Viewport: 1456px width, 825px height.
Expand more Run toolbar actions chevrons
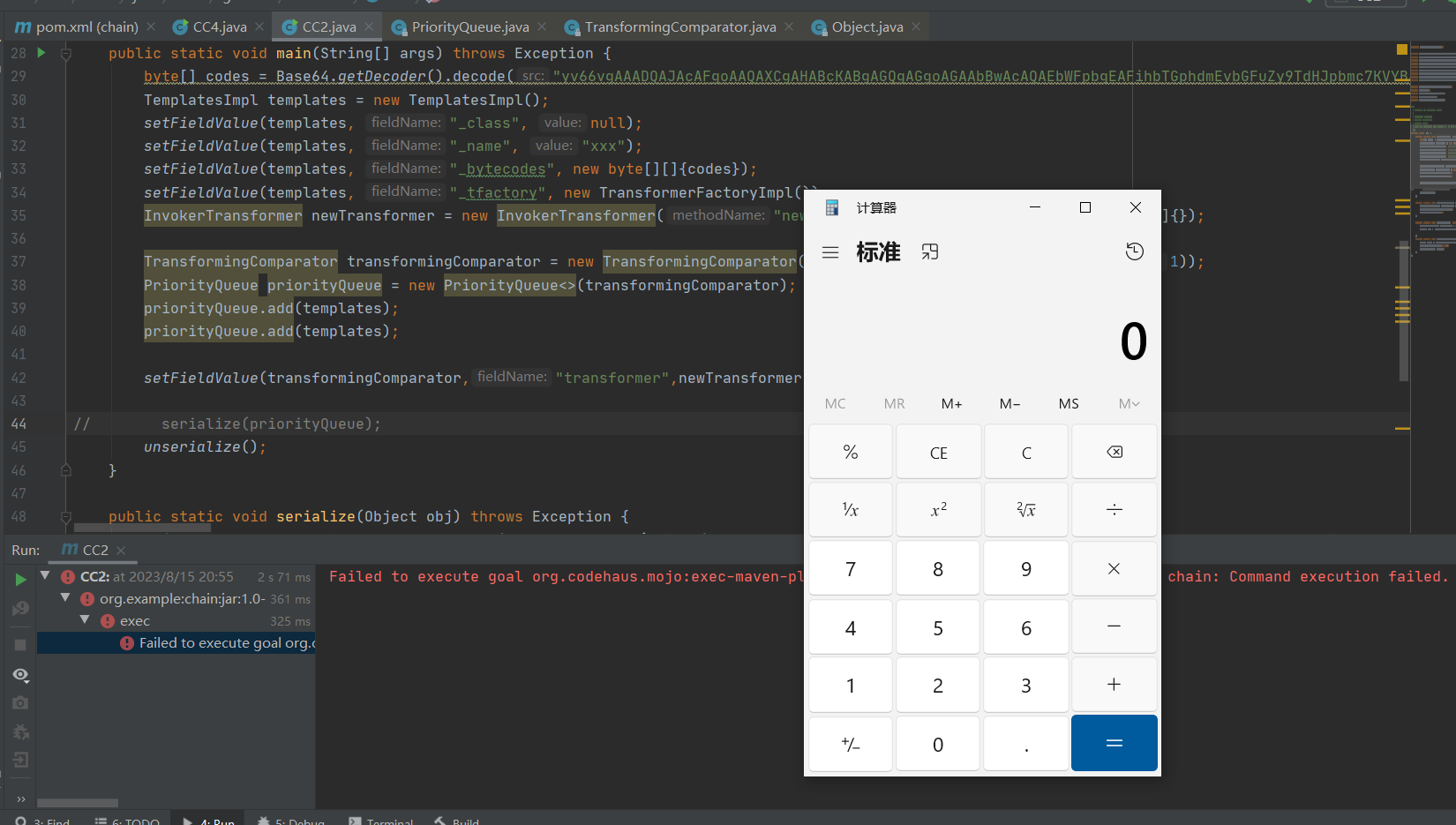click(20, 799)
